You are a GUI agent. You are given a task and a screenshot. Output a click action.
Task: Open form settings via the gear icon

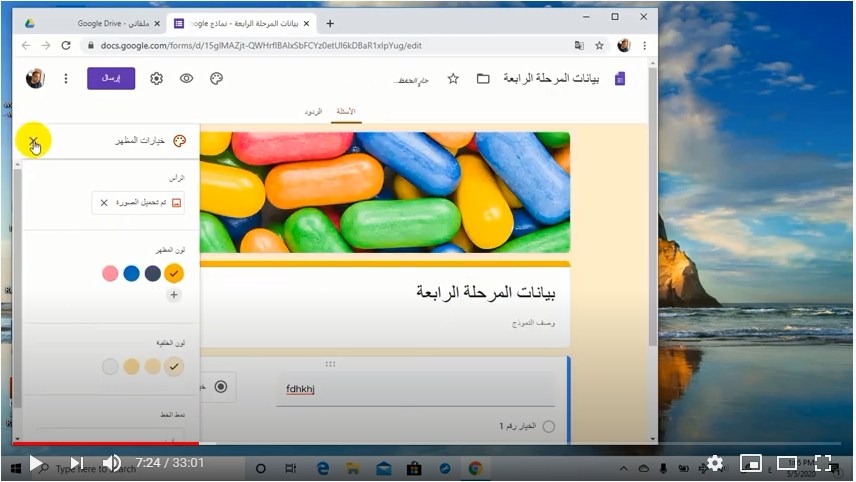pyautogui.click(x=157, y=79)
